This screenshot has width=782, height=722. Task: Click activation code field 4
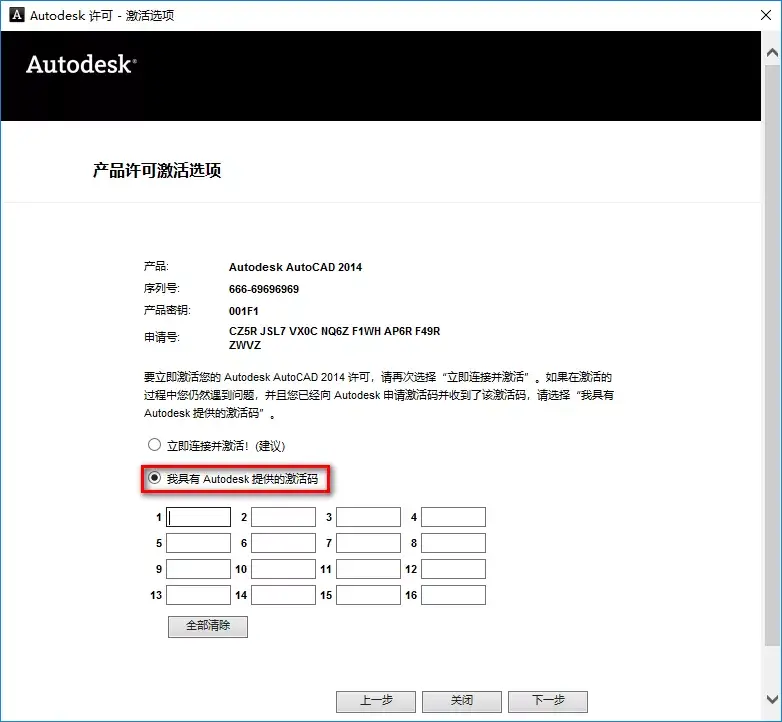click(x=453, y=517)
